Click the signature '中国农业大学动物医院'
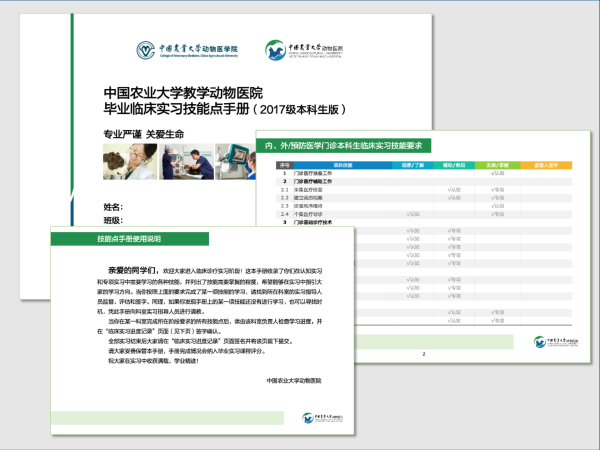Viewport: 600px width, 450px height. pyautogui.click(x=294, y=381)
